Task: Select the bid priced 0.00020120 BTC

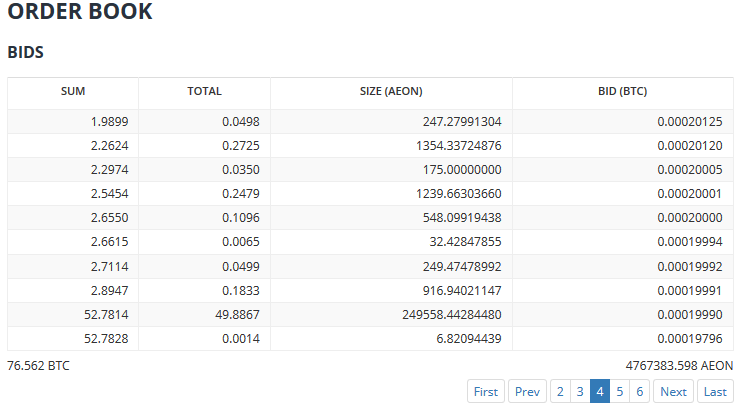Action: tap(370, 146)
